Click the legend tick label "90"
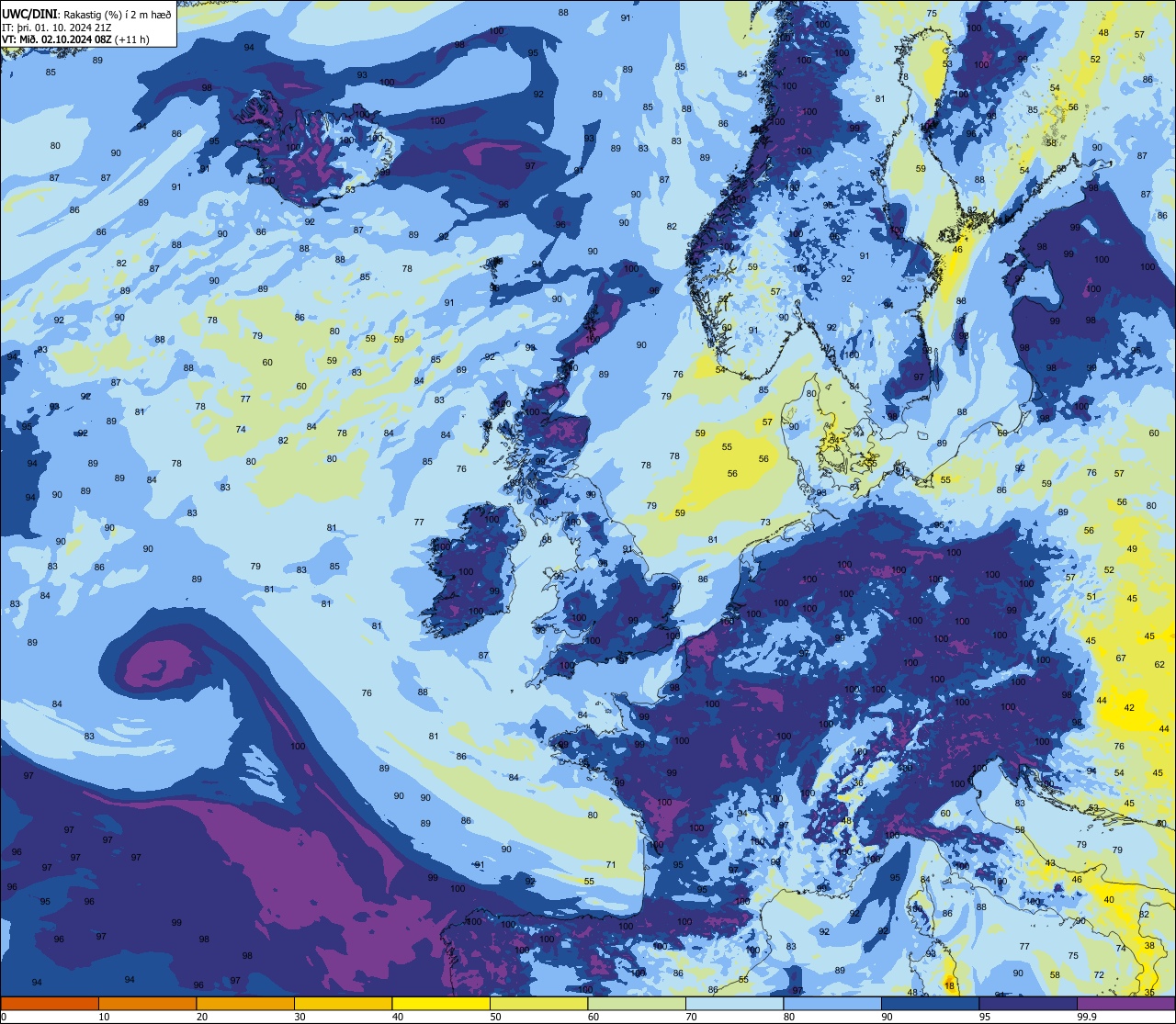1176x1024 pixels. click(x=888, y=1017)
